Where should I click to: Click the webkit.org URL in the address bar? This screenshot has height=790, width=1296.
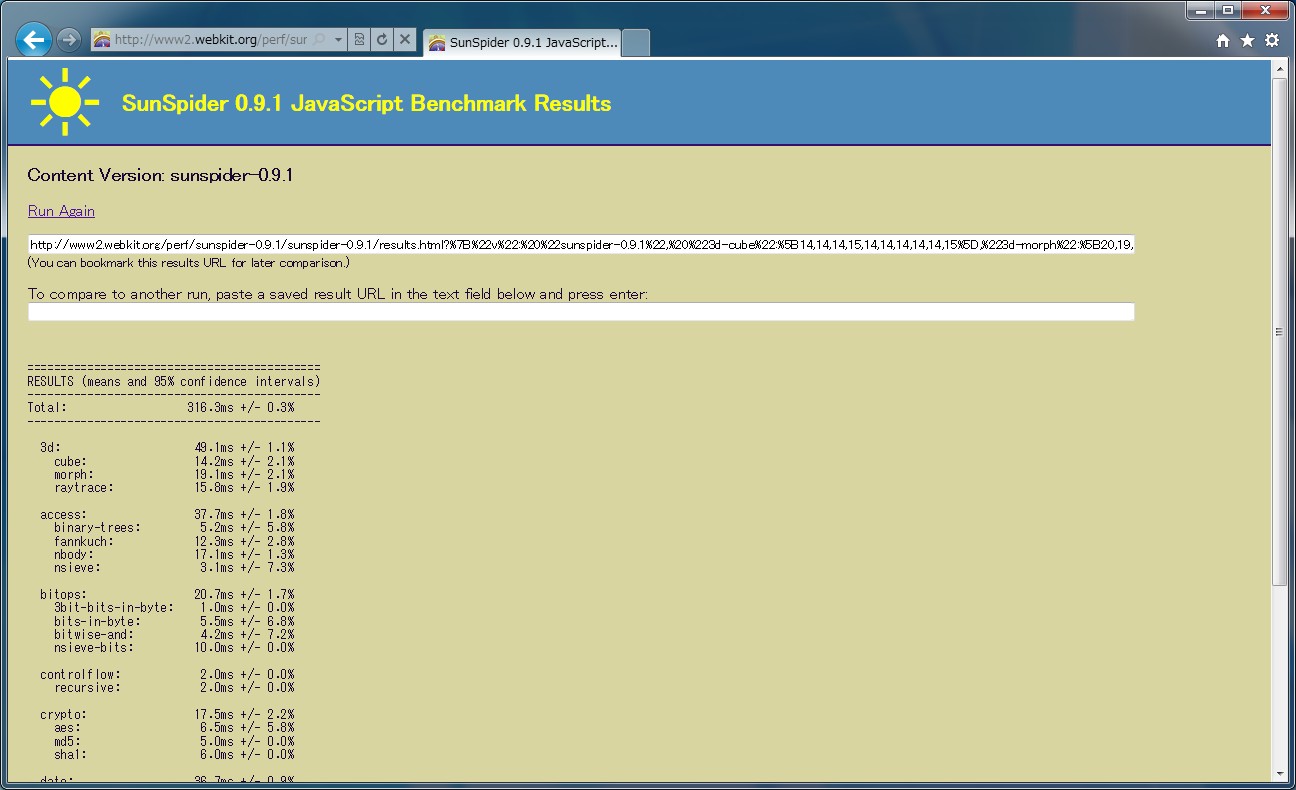coord(210,40)
